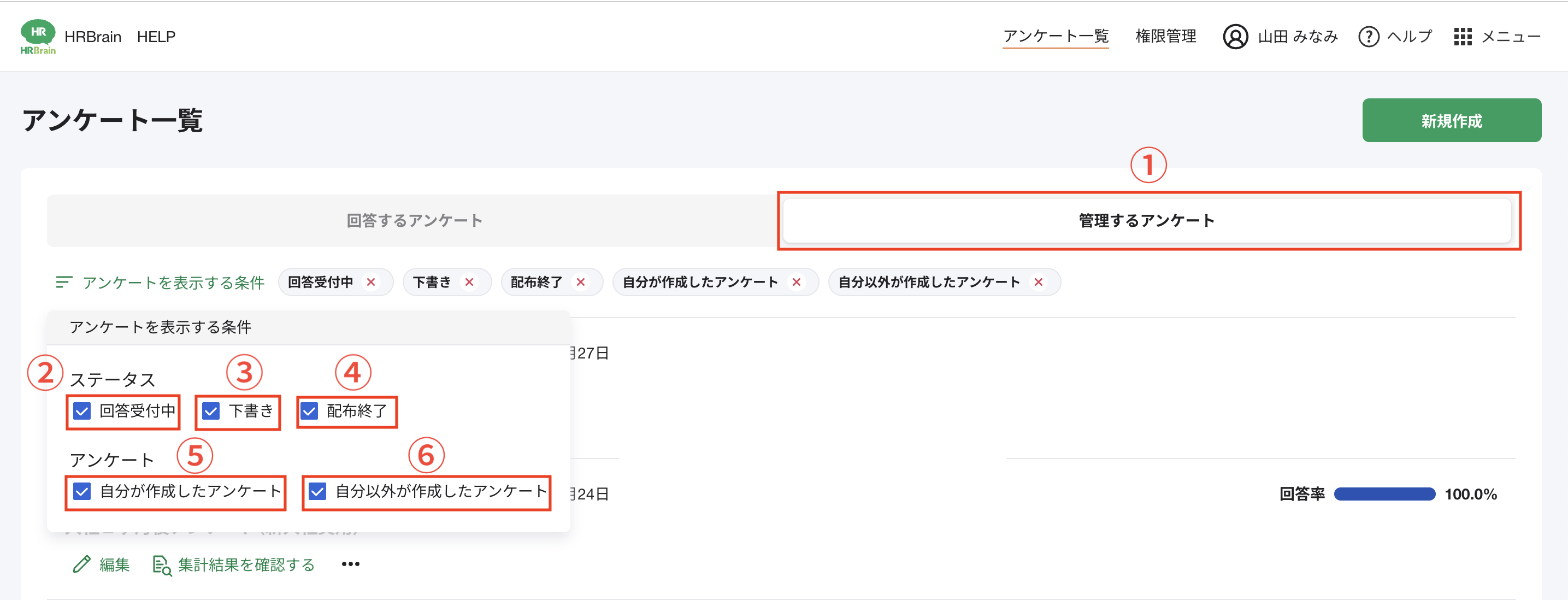The width and height of the screenshot is (1568, 600).
Task: Toggle 自分が作成したアンケート checkbox
Action: click(81, 491)
